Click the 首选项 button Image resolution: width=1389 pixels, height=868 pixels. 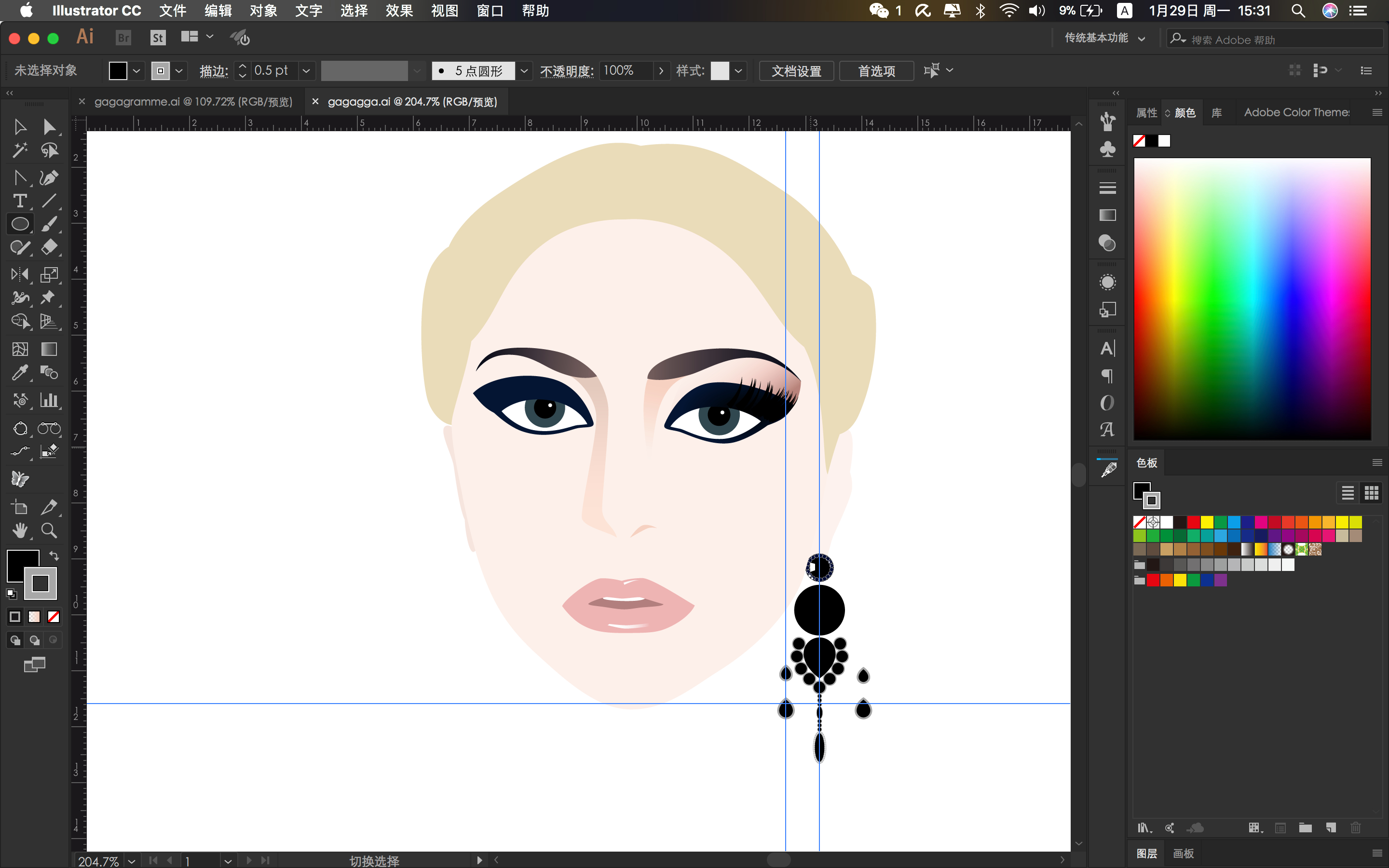[x=876, y=70]
